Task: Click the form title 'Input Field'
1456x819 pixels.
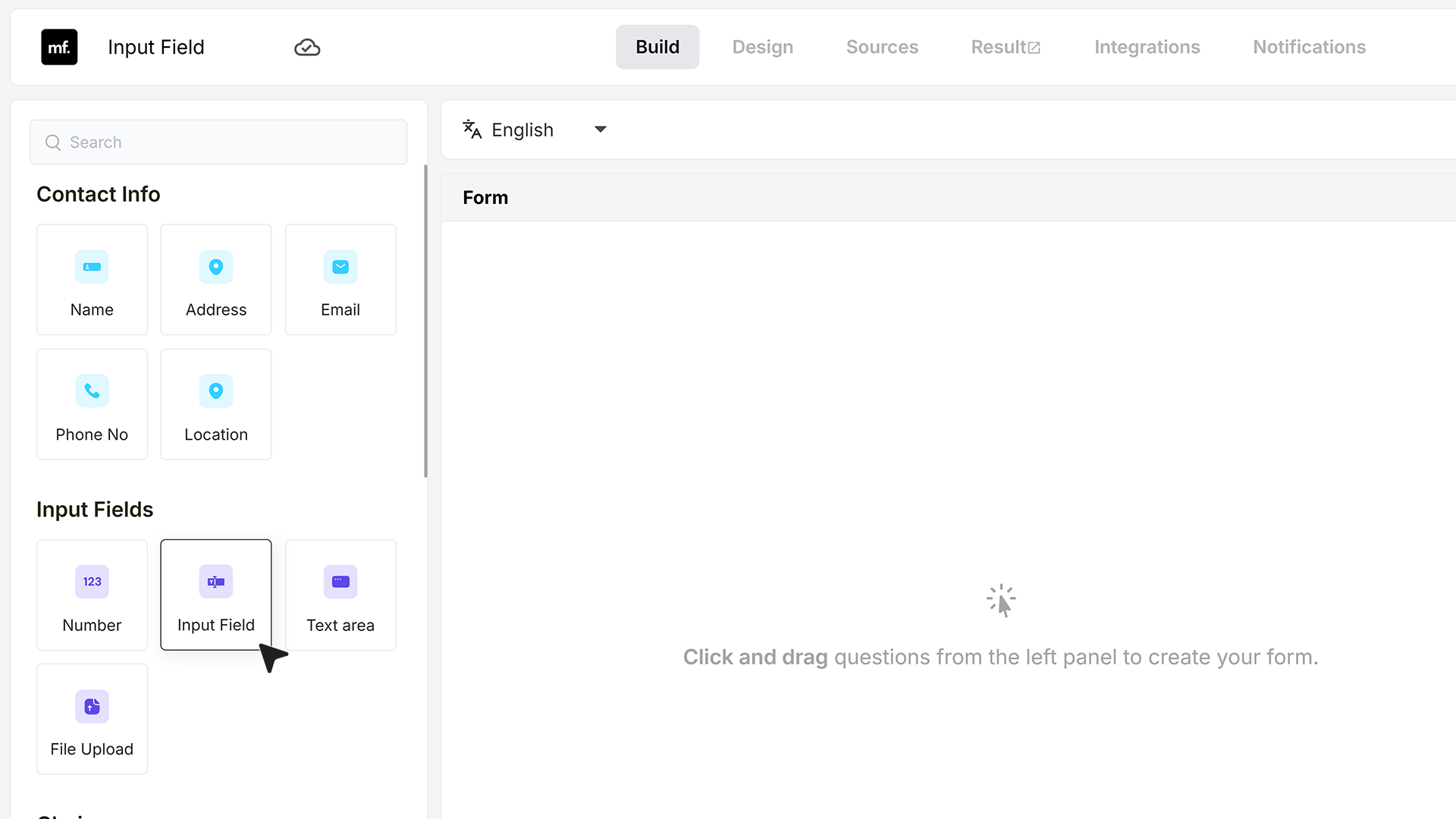Action: tap(156, 47)
